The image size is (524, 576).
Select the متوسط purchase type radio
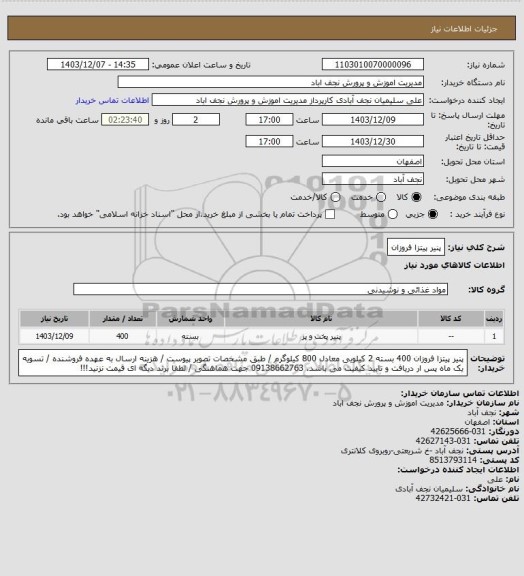pos(393,214)
